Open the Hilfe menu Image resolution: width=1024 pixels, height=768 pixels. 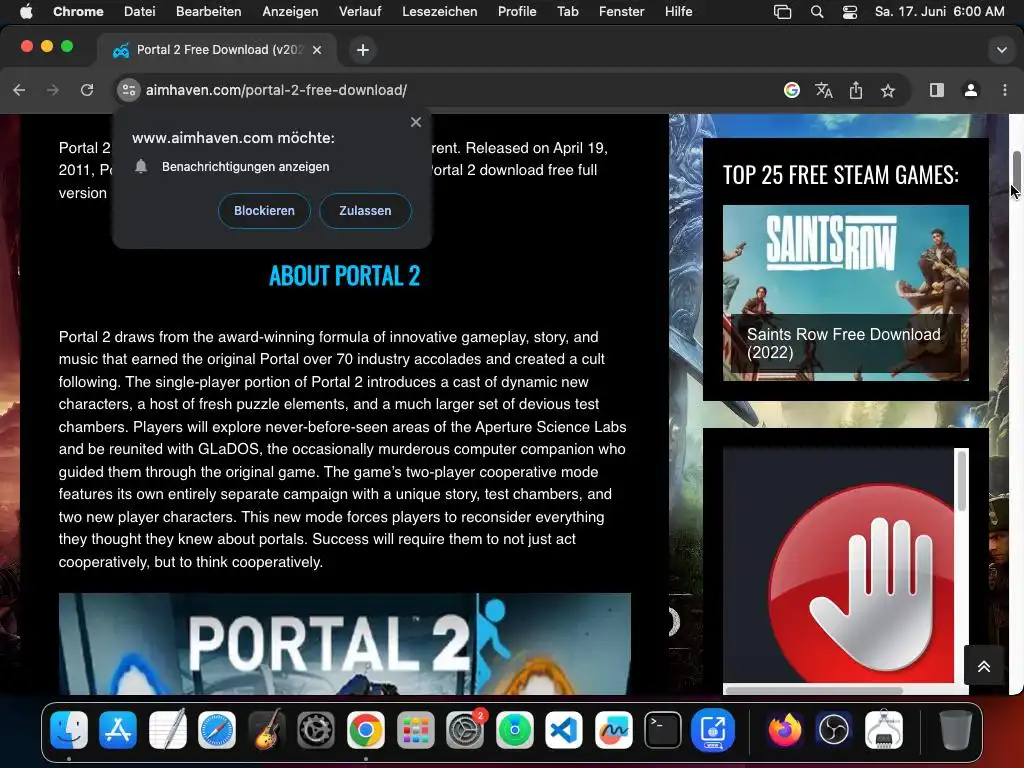coord(679,11)
